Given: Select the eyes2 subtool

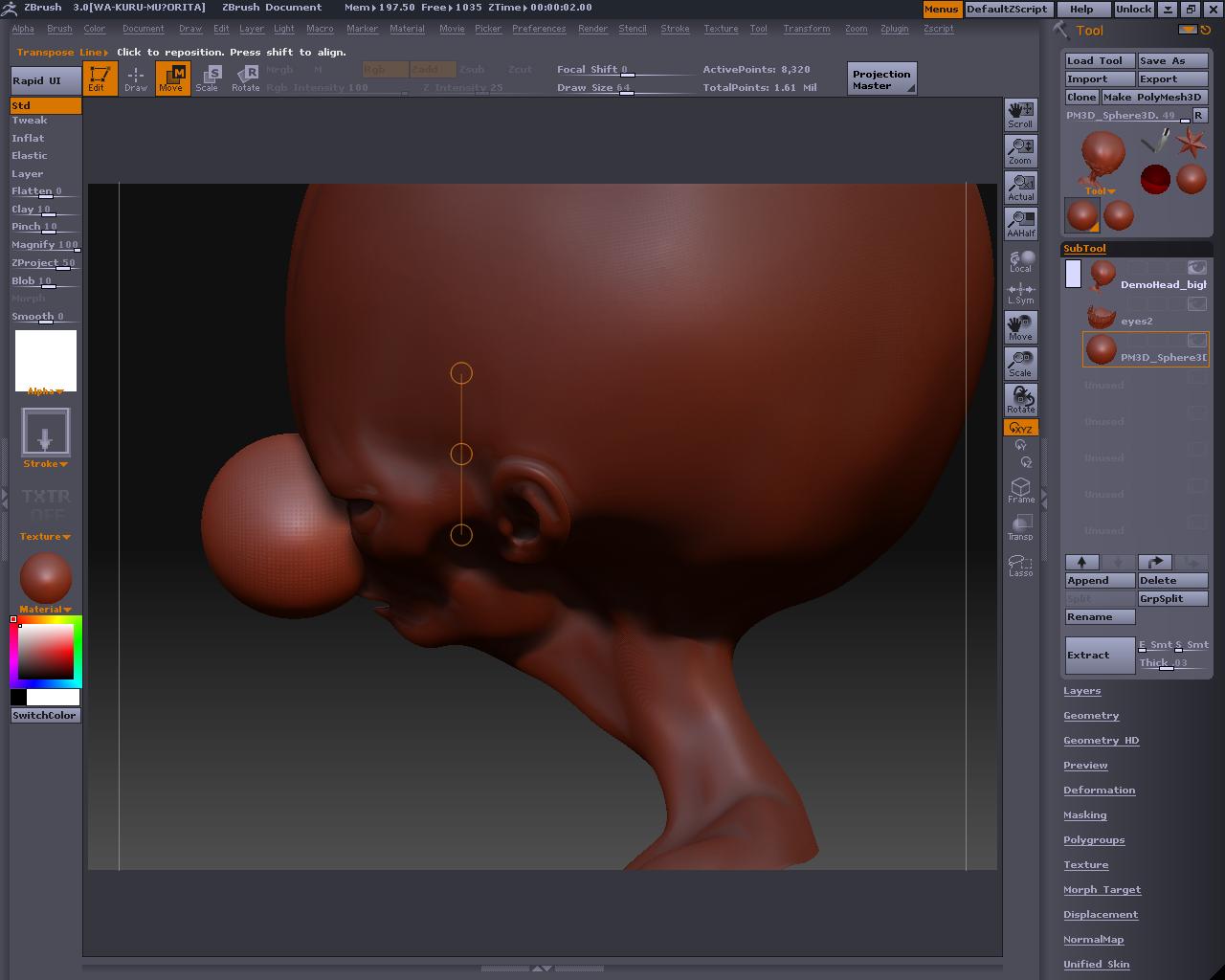Looking at the screenshot, I should 1136,321.
